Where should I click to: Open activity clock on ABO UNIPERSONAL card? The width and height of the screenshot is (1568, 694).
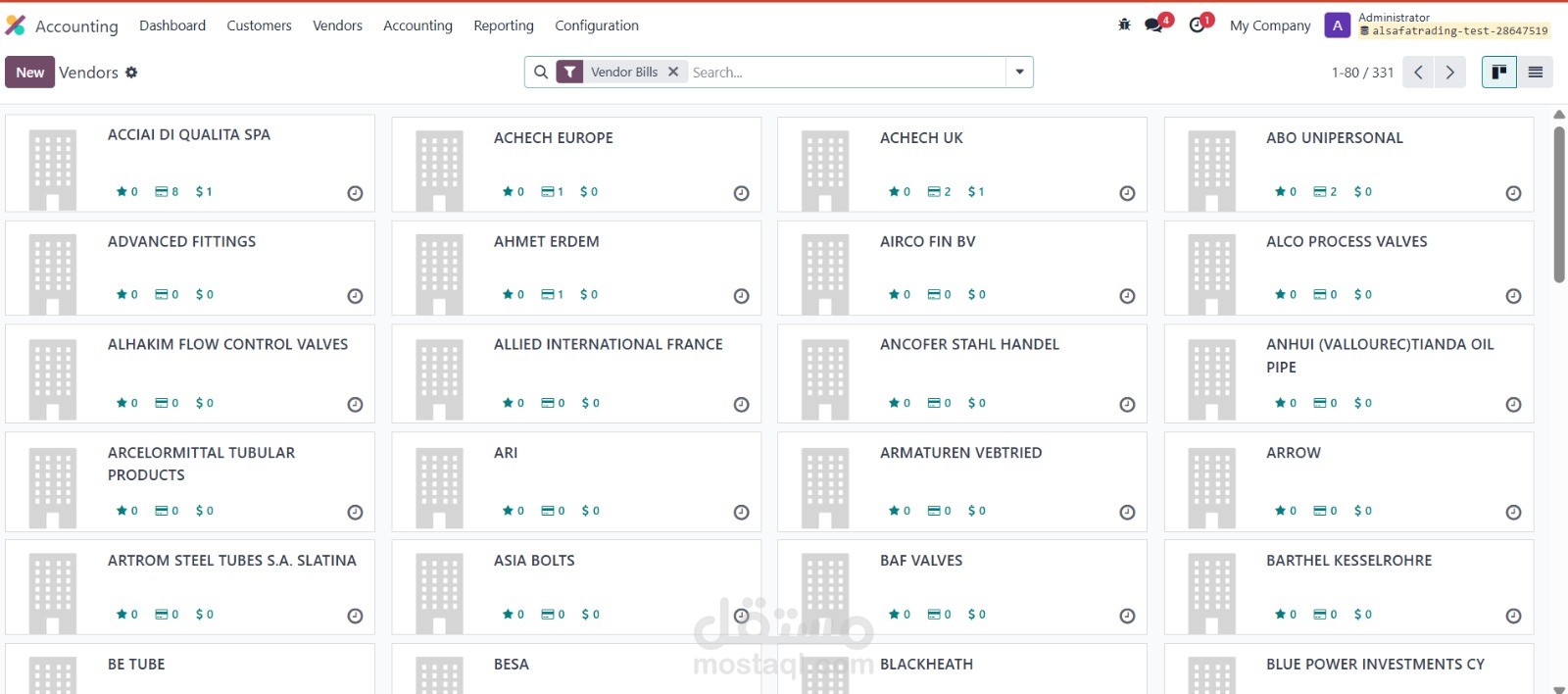(x=1514, y=193)
